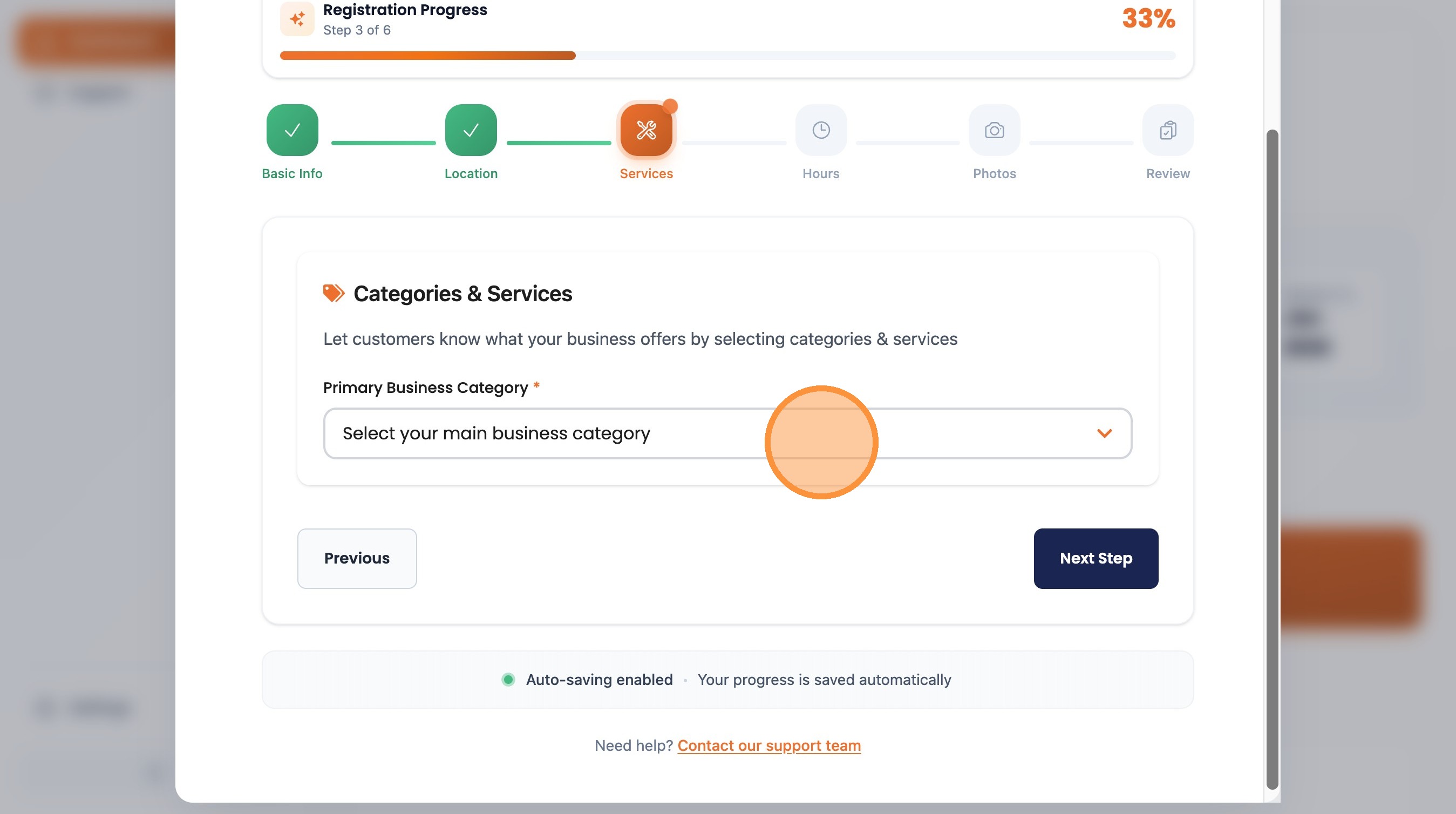Click the Photos camera icon

coord(994,130)
